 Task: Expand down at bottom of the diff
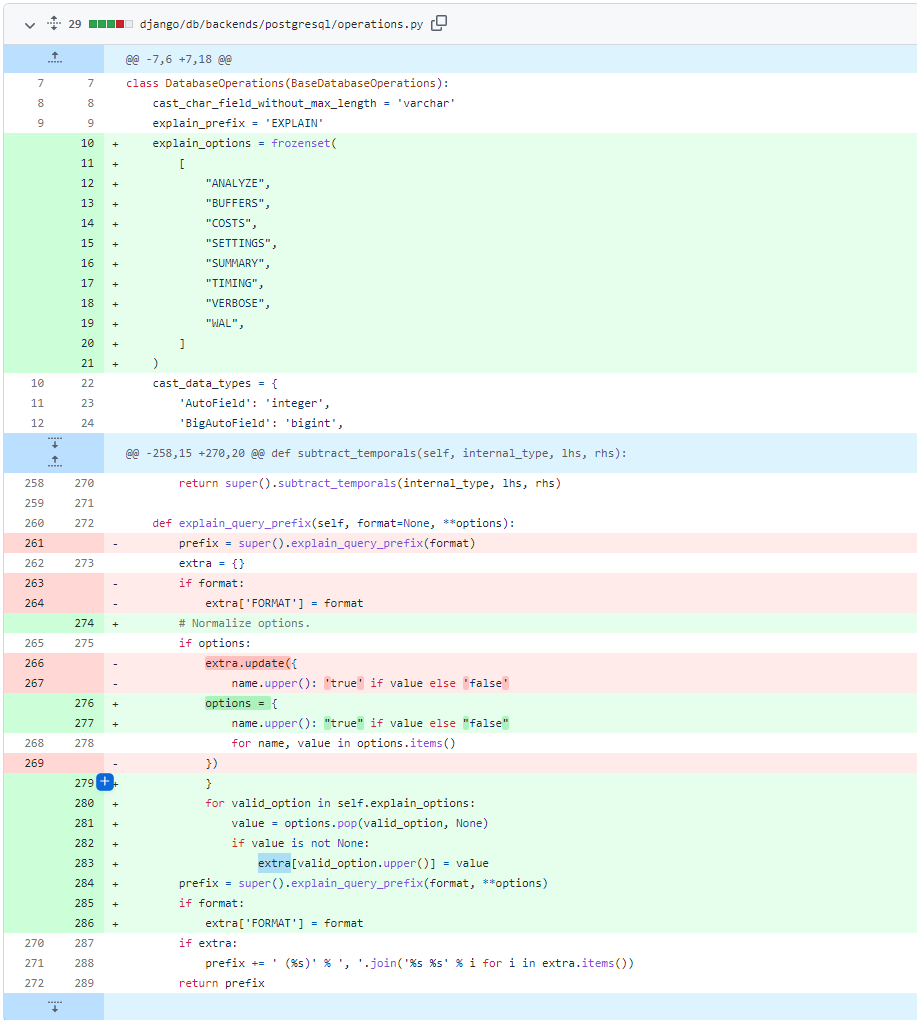(54, 1005)
